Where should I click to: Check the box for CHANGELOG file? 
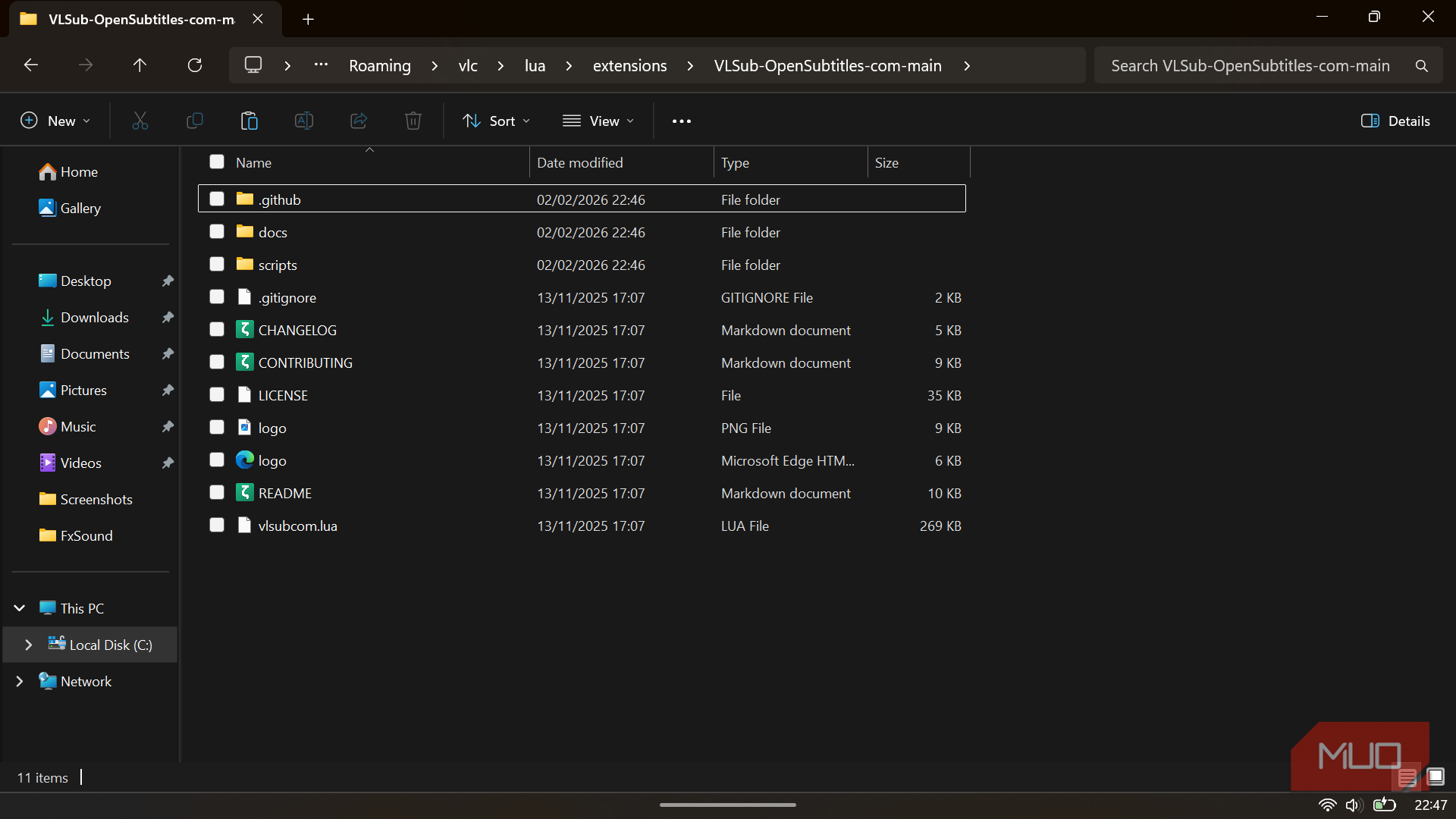coord(217,329)
